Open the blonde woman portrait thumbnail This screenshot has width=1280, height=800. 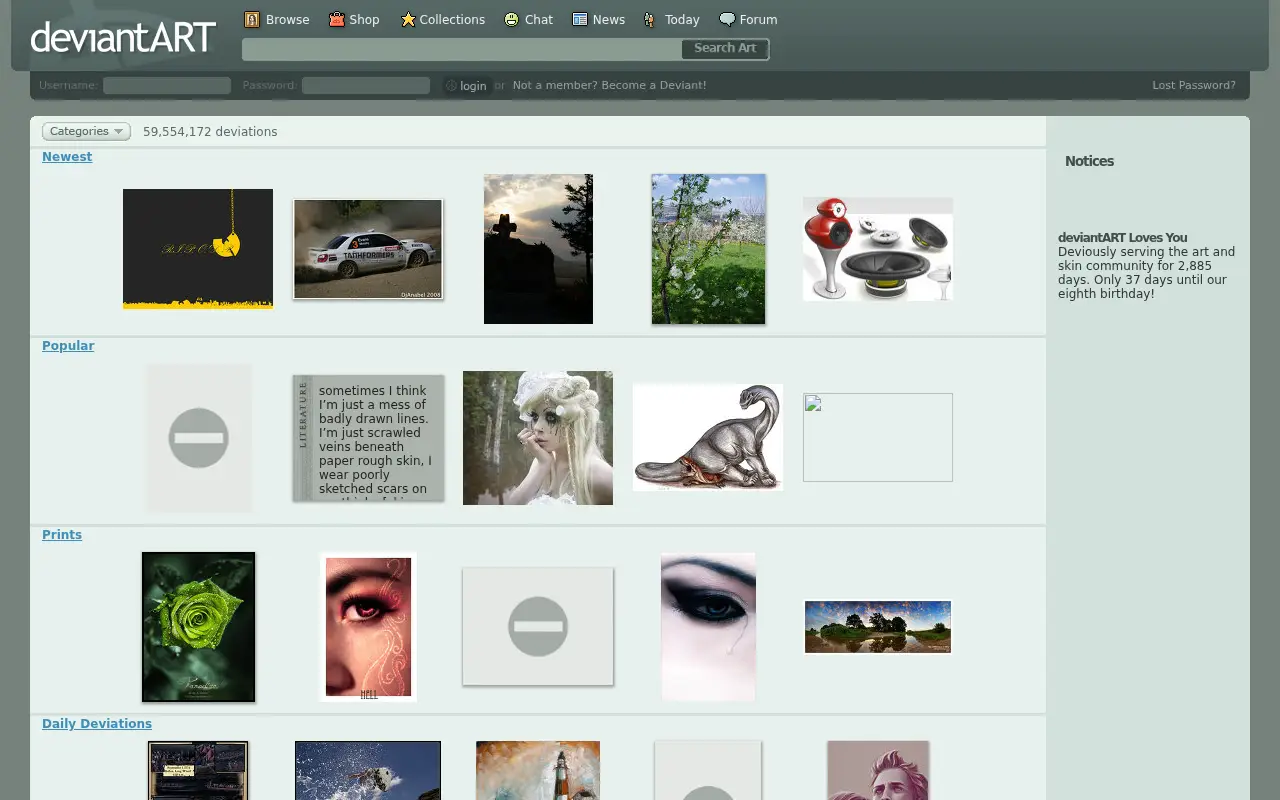(x=538, y=438)
